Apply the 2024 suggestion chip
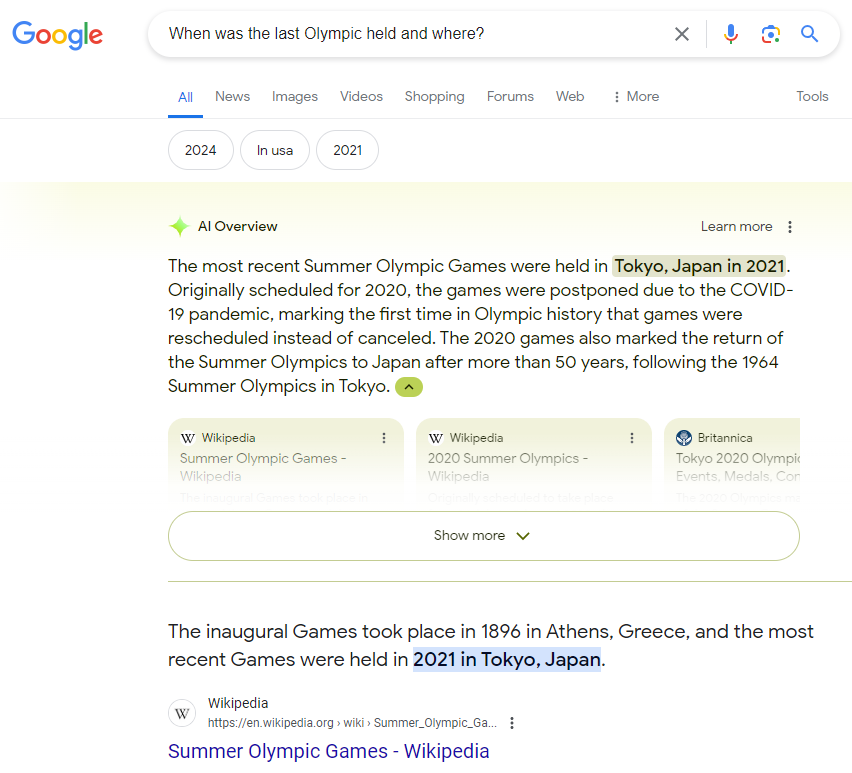Screen dimensions: 852x773 (201, 150)
